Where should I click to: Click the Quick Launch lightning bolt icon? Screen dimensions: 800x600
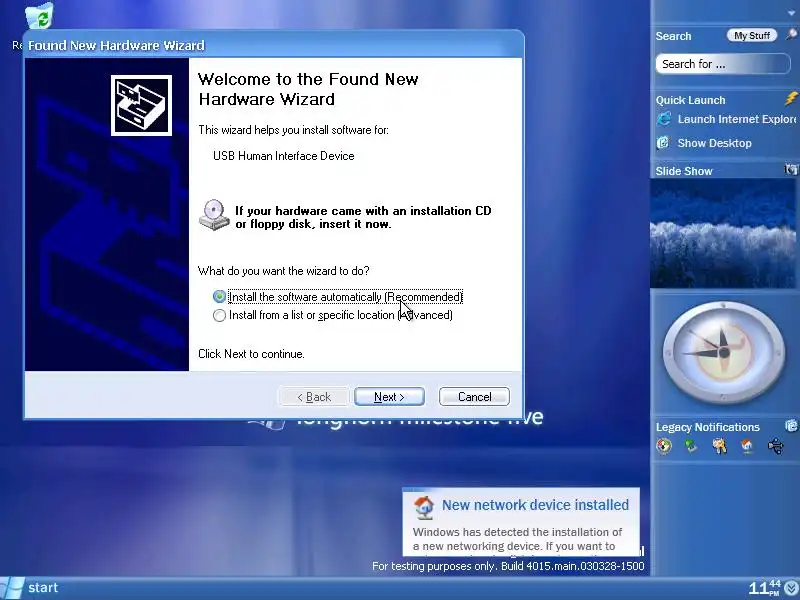(x=791, y=98)
